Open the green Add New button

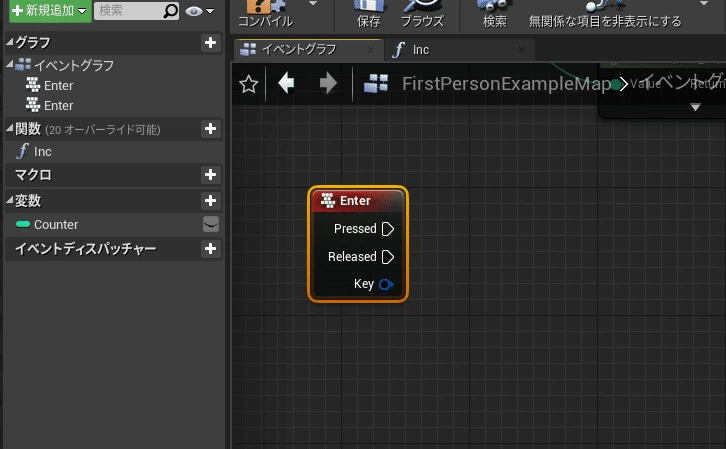pos(50,11)
